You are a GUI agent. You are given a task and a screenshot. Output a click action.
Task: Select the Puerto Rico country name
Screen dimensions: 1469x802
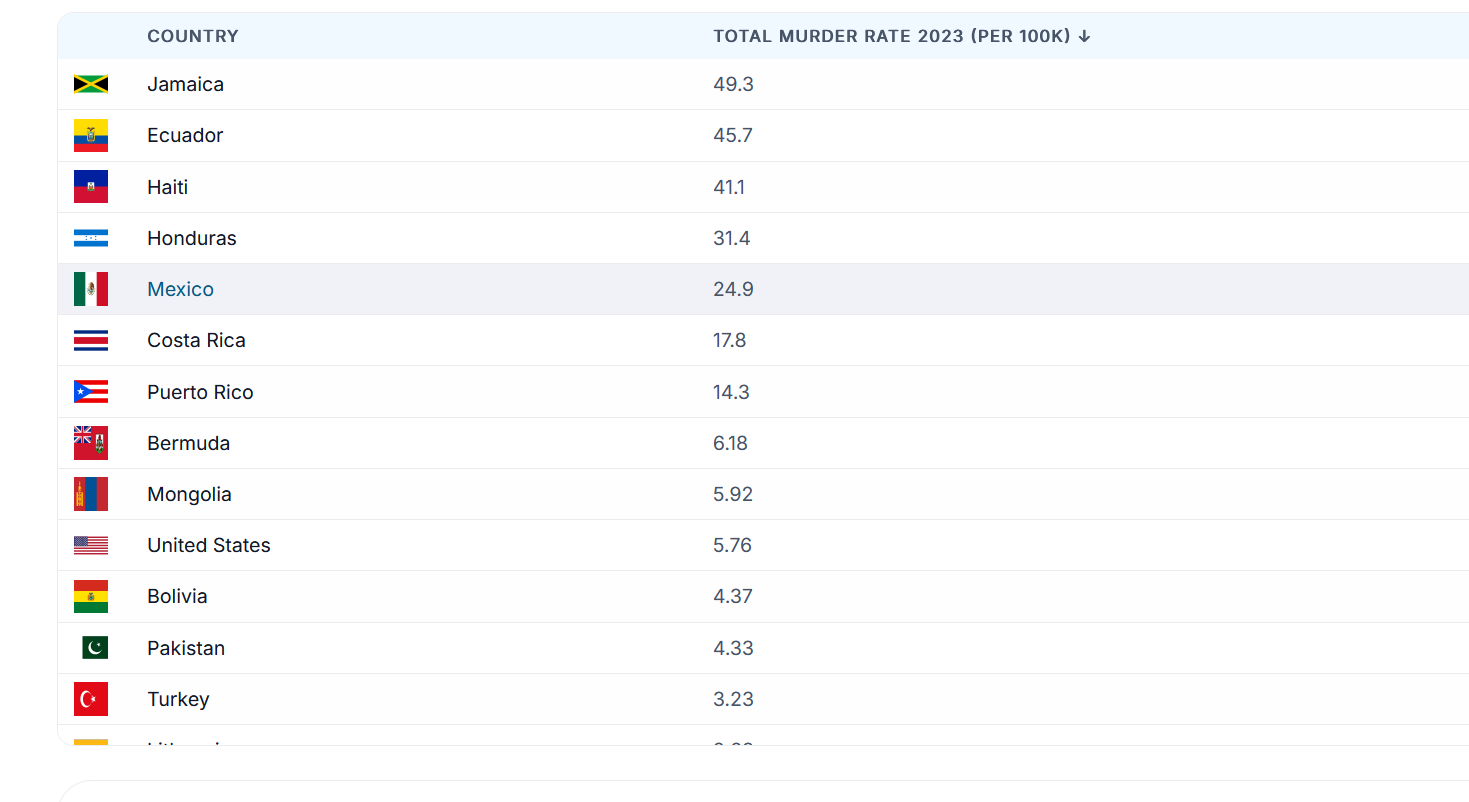200,392
